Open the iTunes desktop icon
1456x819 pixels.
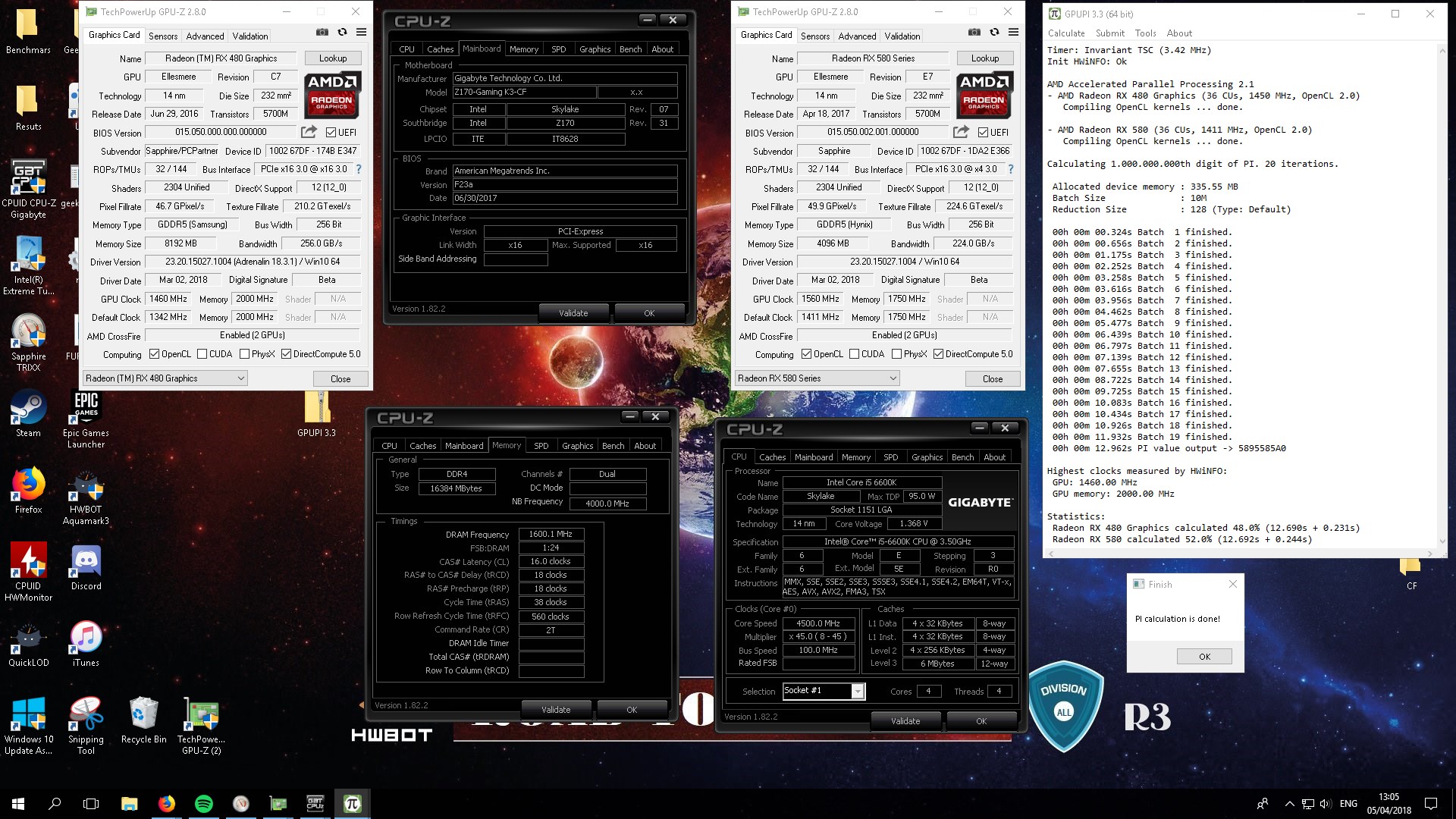tap(86, 645)
